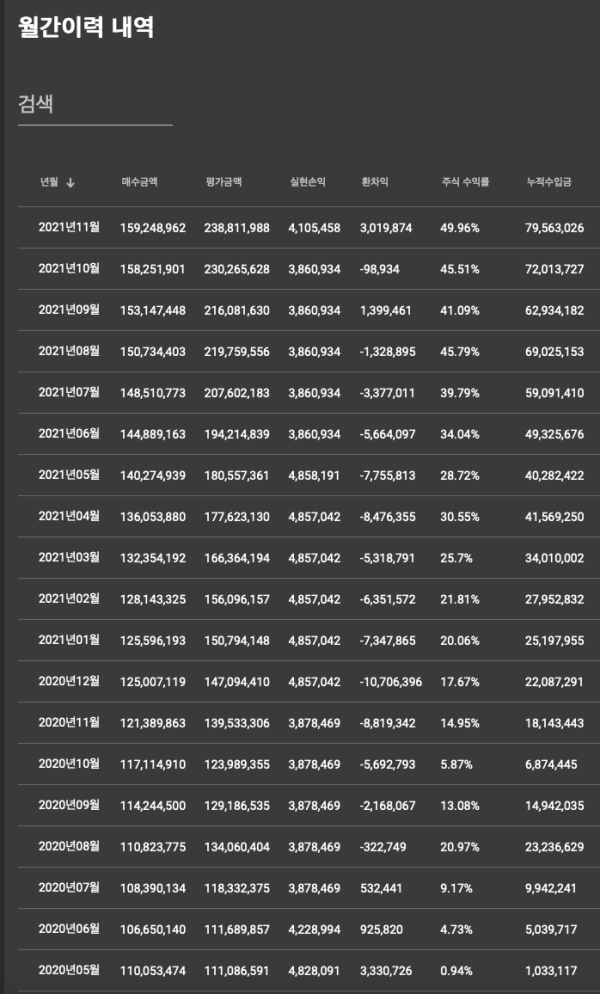The image size is (600, 994).
Task: Select the 2020년05월 row
Action: 309,971
